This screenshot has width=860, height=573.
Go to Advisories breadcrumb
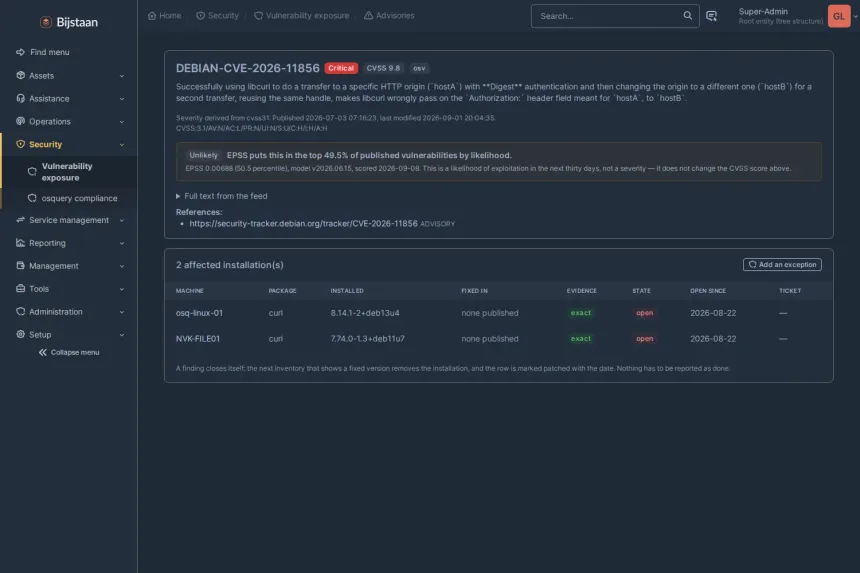(x=389, y=15)
